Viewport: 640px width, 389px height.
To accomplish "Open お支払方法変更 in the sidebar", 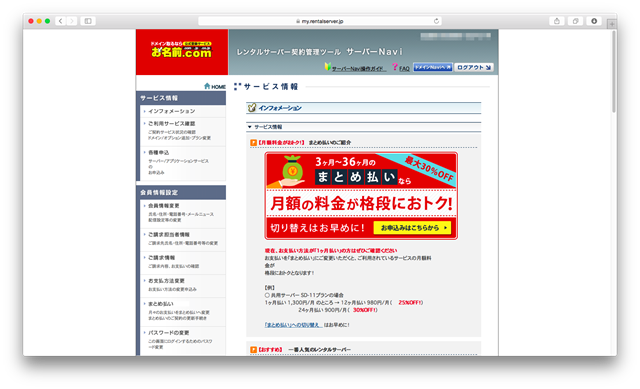I will click(x=166, y=281).
